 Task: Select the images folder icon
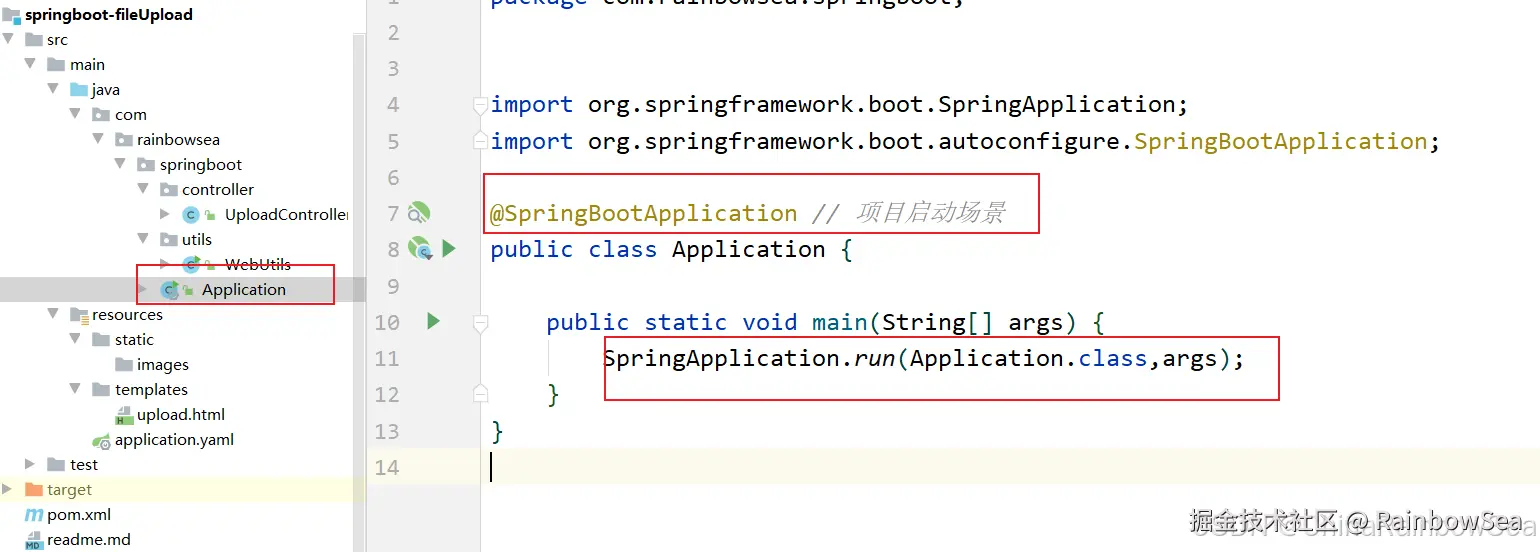tap(123, 365)
